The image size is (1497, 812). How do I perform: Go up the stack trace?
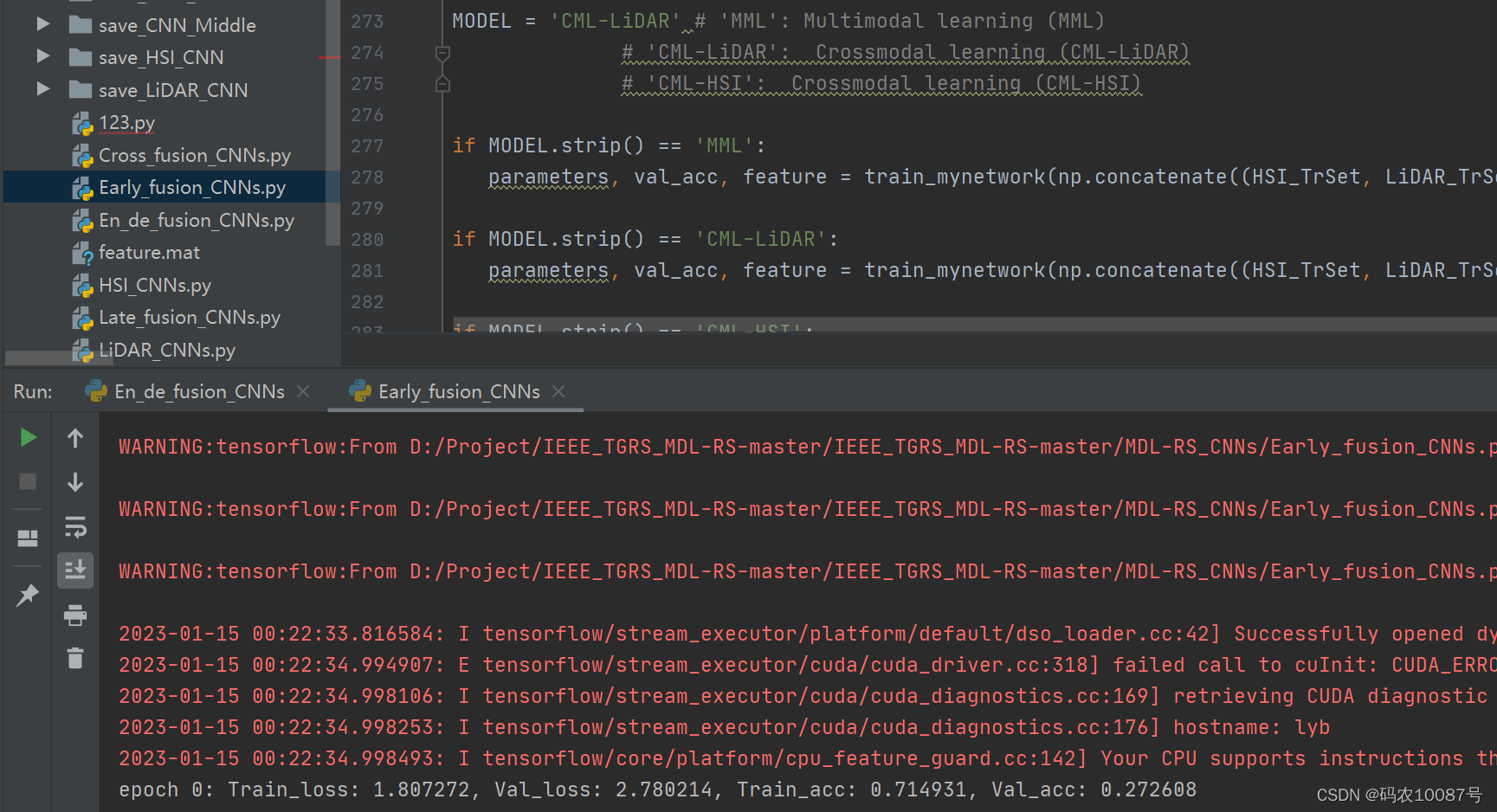pyautogui.click(x=75, y=439)
